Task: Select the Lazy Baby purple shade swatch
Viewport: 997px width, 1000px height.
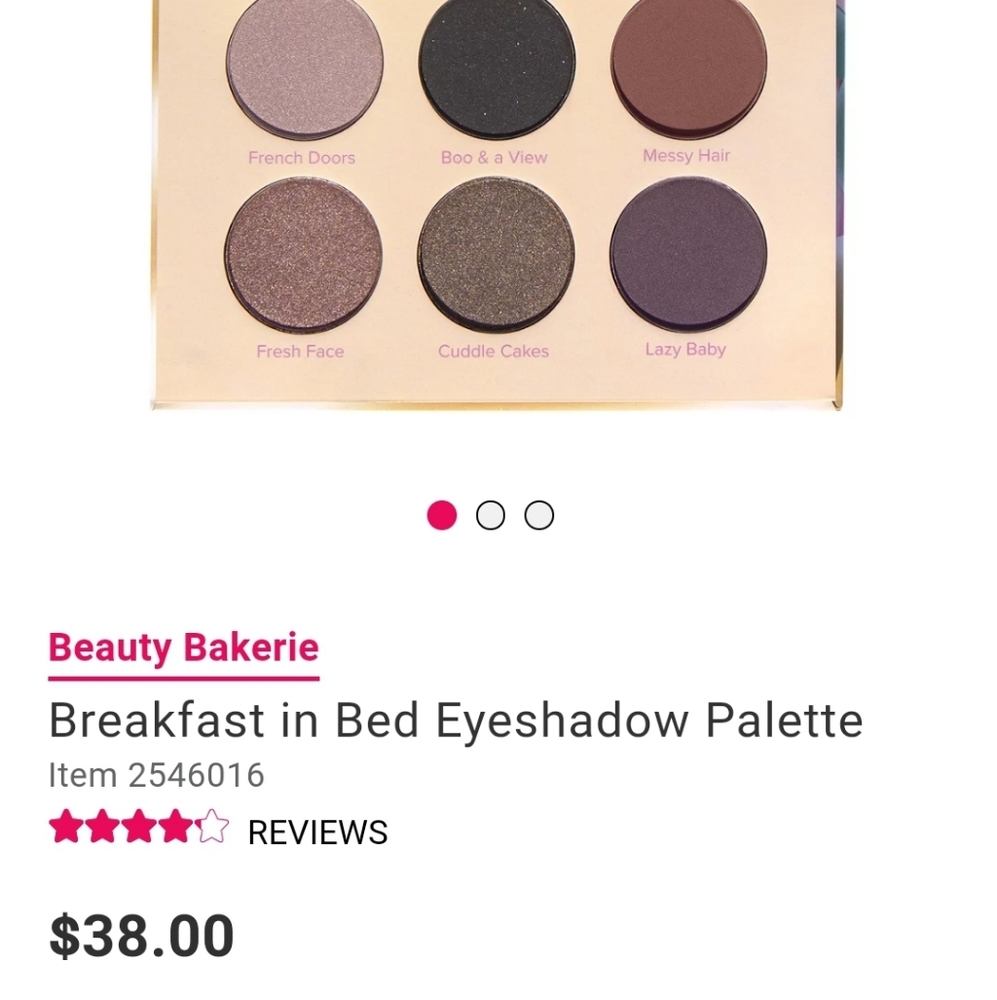Action: click(686, 258)
